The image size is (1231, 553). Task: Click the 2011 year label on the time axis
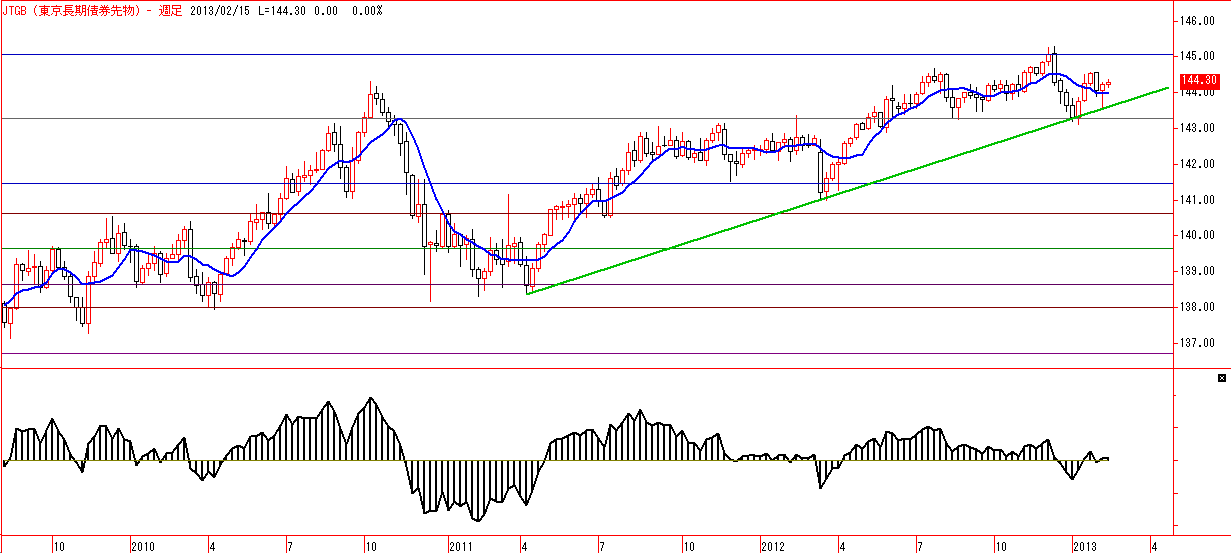(461, 546)
